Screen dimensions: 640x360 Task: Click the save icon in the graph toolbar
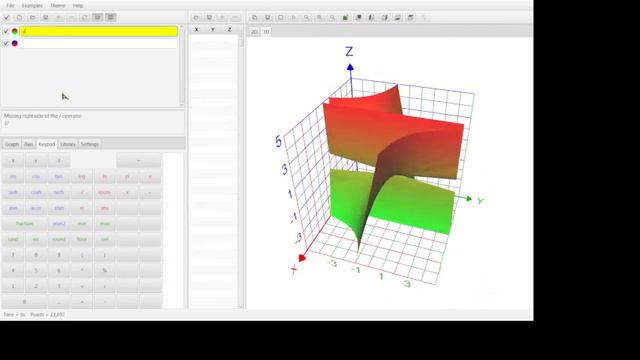pos(267,18)
